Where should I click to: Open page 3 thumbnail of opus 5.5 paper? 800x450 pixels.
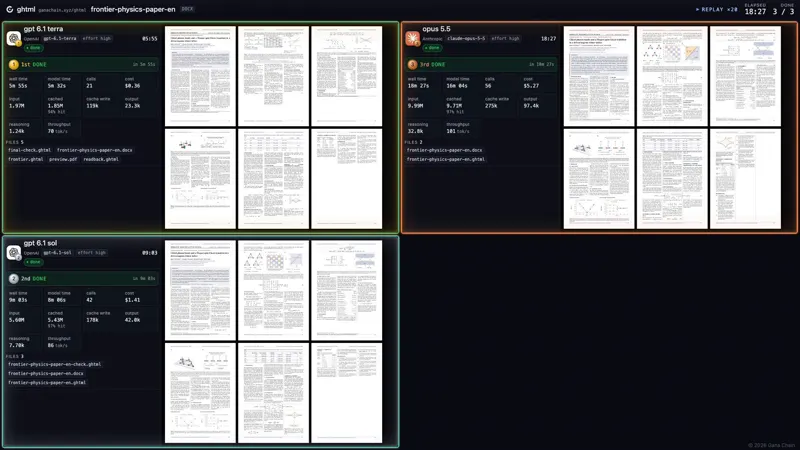pyautogui.click(x=745, y=76)
